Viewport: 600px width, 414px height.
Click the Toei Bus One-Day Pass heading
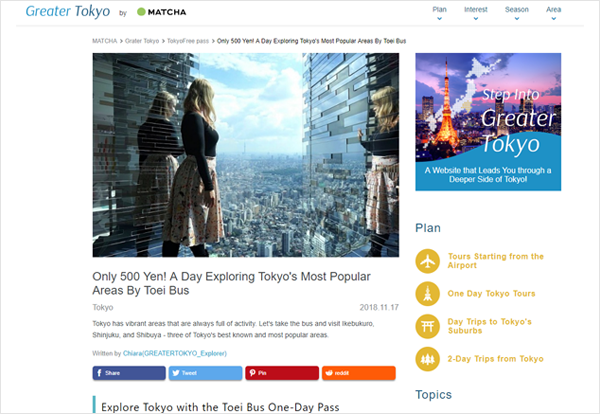tap(220, 407)
